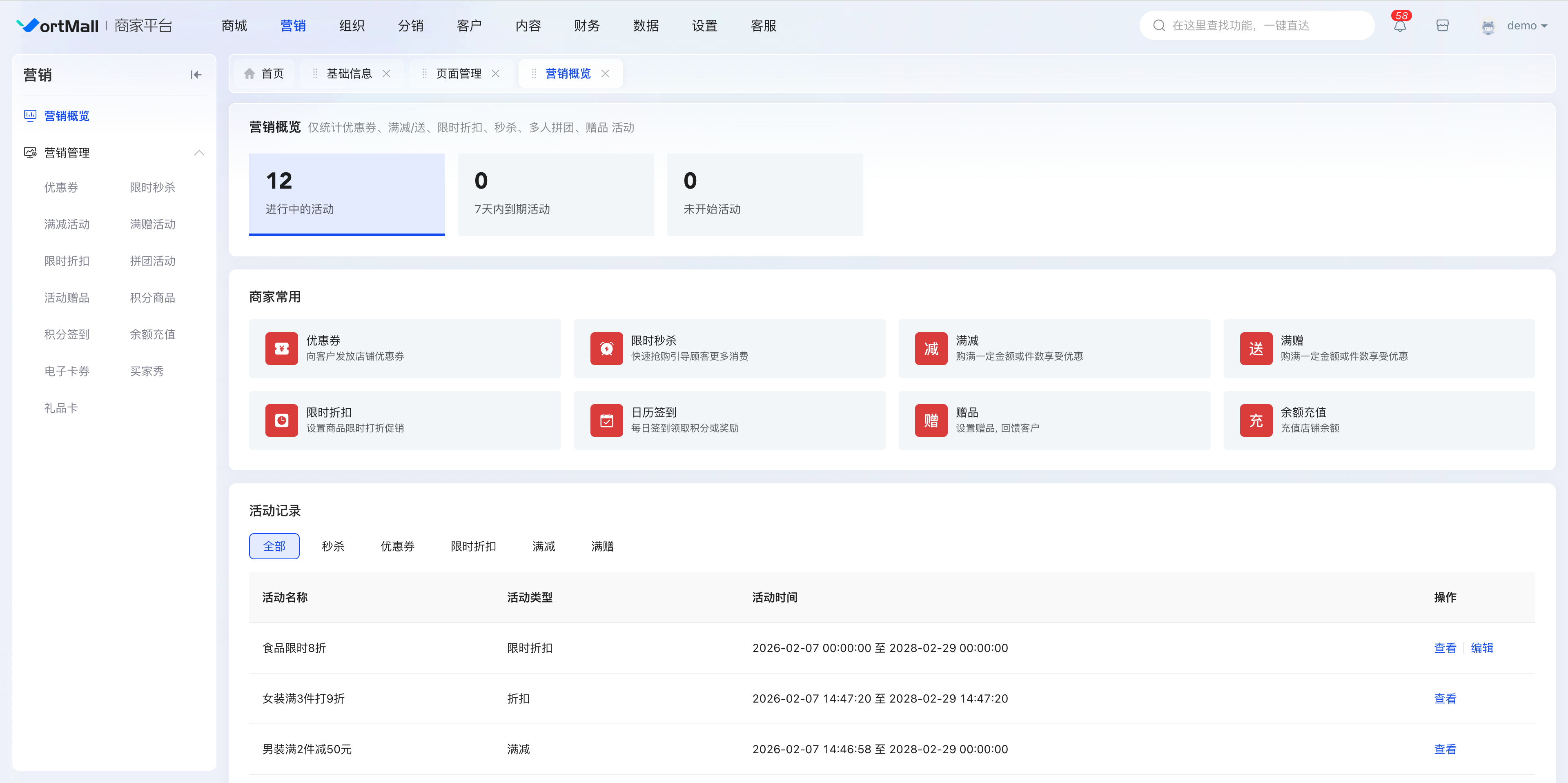Open the 满减 discount shortcut icon

point(931,349)
